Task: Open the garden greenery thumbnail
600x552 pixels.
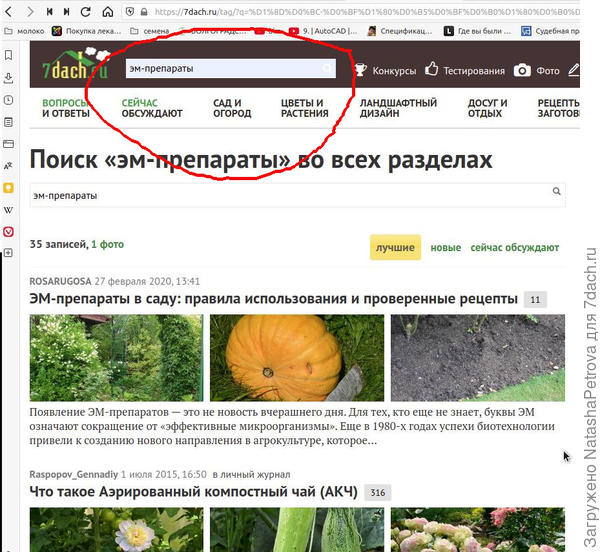Action: (x=116, y=358)
